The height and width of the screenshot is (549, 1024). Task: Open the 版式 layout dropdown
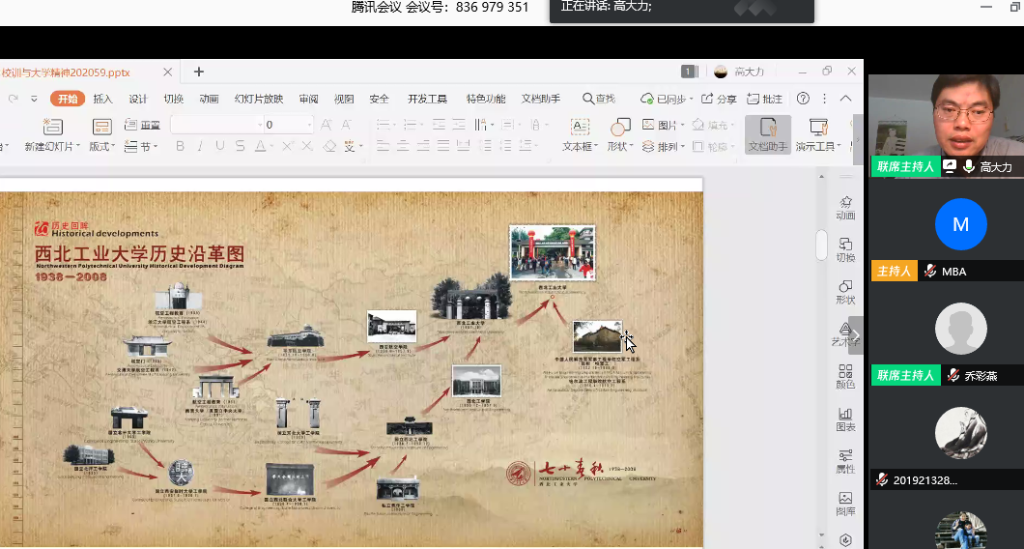point(102,146)
